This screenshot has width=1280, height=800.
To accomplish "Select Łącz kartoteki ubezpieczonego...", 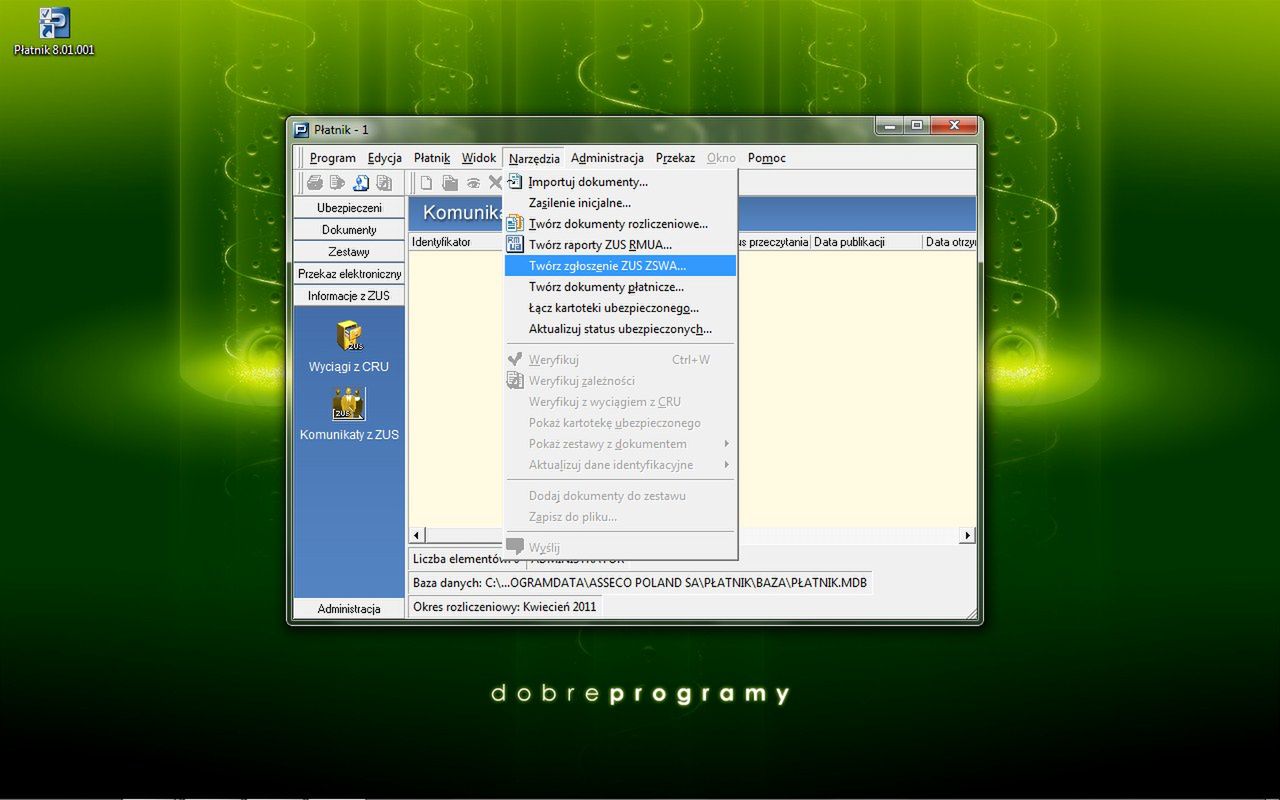I will click(620, 308).
